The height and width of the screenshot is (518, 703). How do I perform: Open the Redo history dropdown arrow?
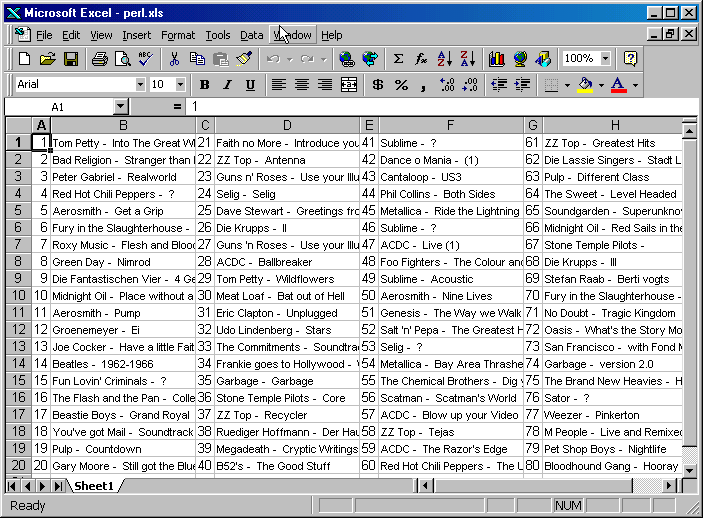click(324, 59)
